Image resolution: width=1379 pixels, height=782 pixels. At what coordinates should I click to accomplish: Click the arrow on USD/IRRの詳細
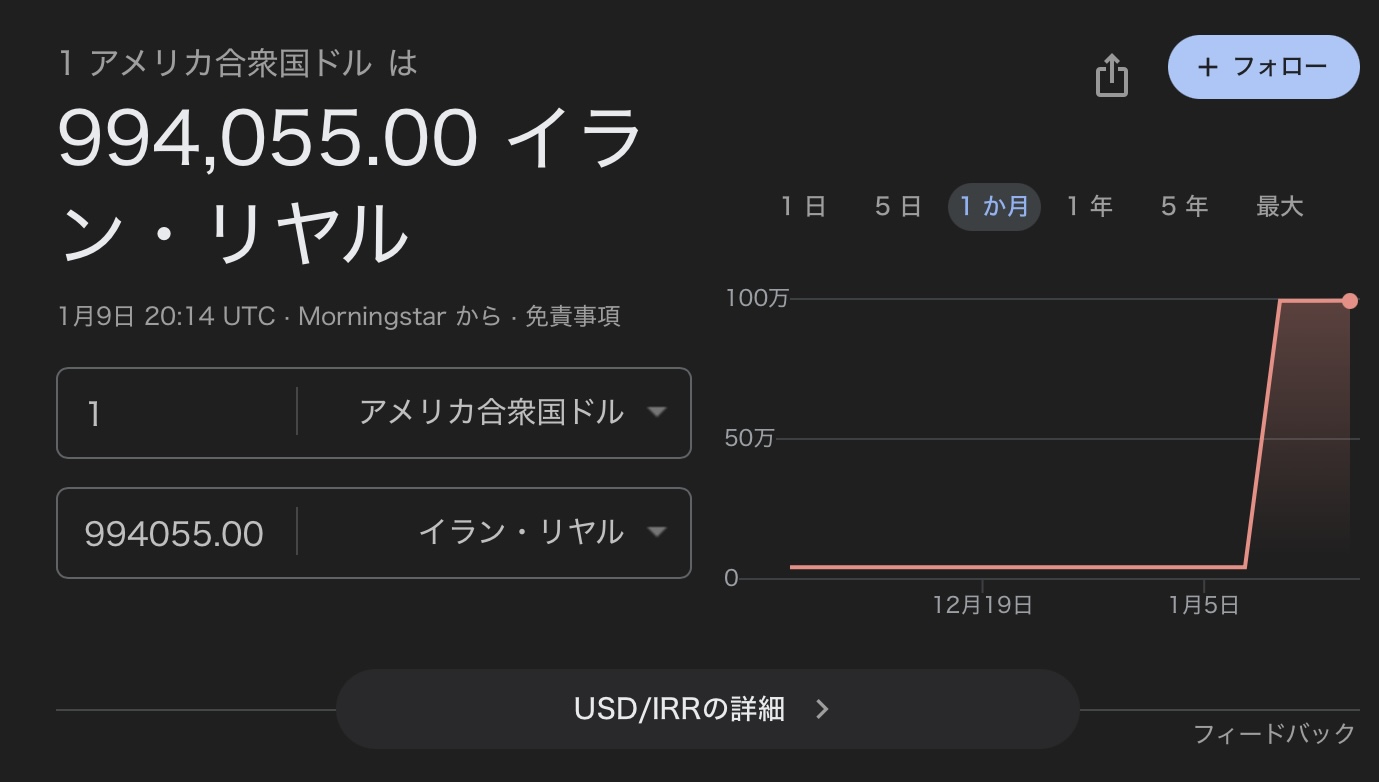pos(822,709)
